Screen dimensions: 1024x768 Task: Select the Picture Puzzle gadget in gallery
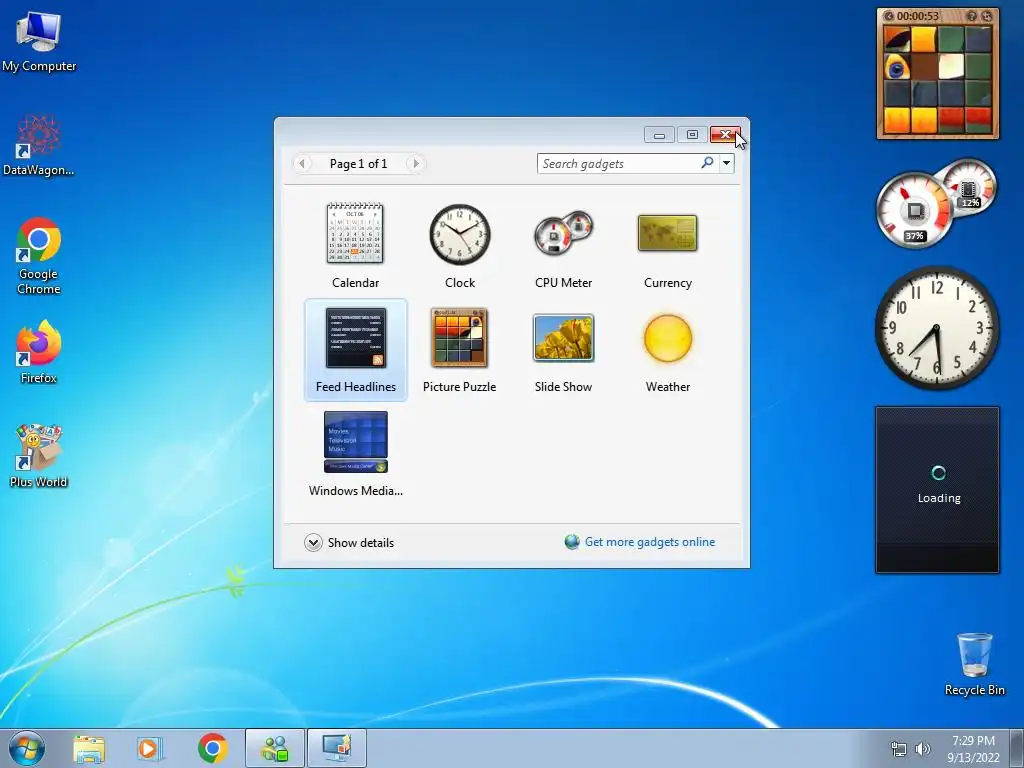click(460, 350)
